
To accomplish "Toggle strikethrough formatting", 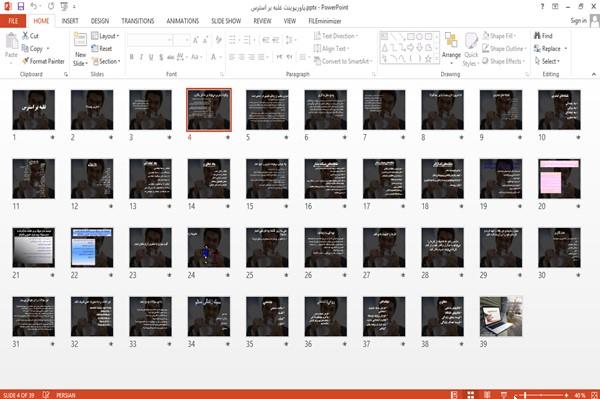I will (x=171, y=57).
